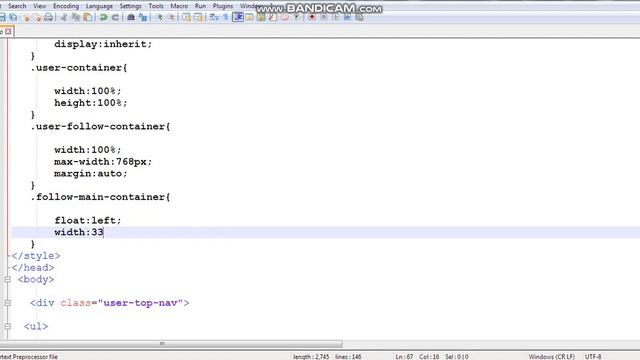Place cursor on height:100%; line

[x=91, y=103]
